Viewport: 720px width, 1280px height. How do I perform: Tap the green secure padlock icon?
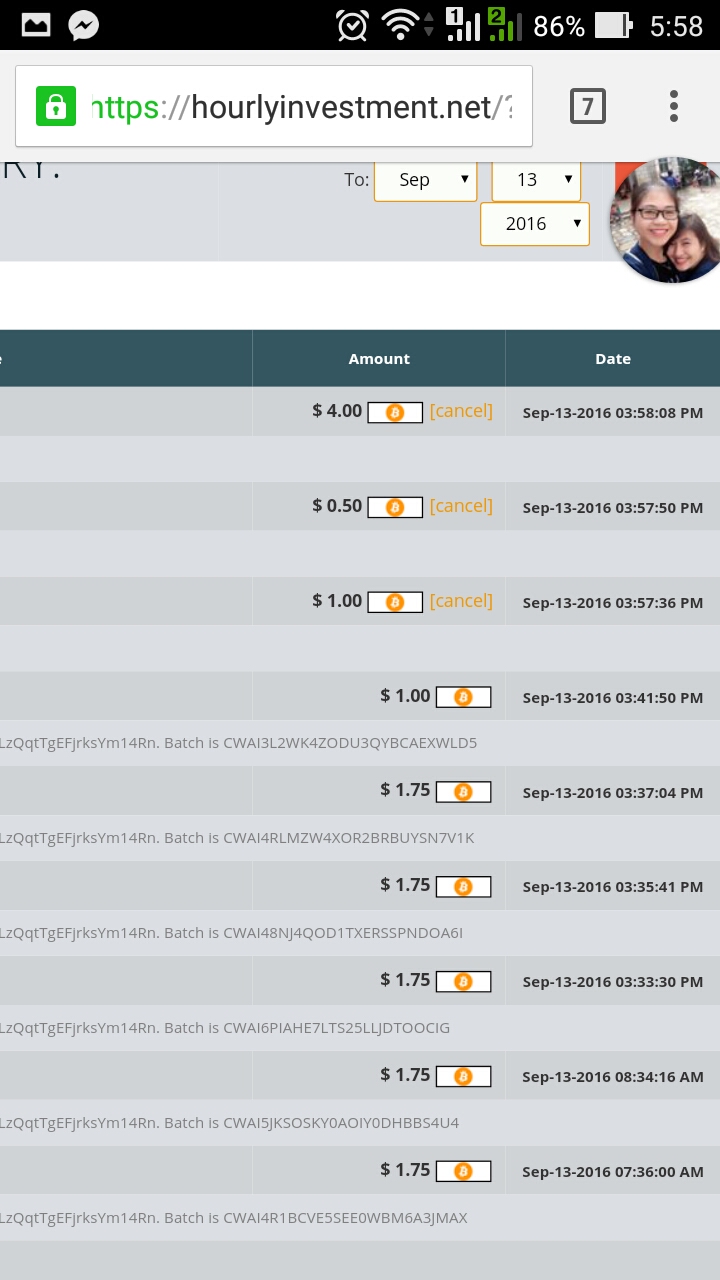[x=56, y=106]
